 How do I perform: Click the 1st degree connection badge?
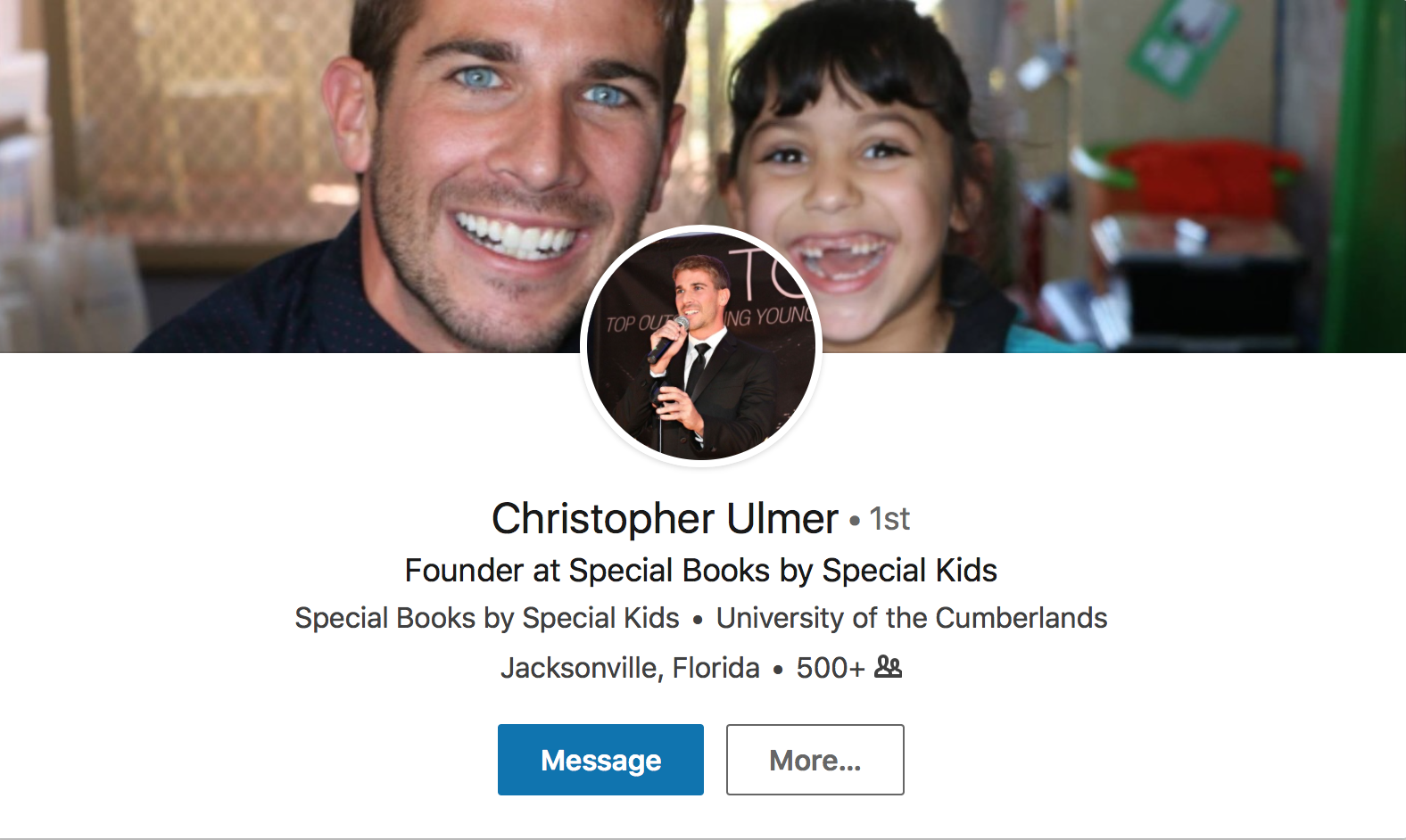click(889, 519)
